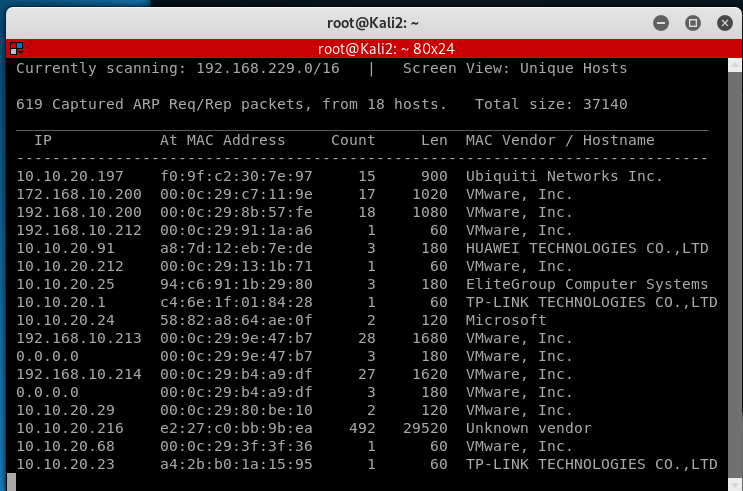
Task: Select MAC address a4:2b:b0:1a:15:95
Action: pos(236,464)
